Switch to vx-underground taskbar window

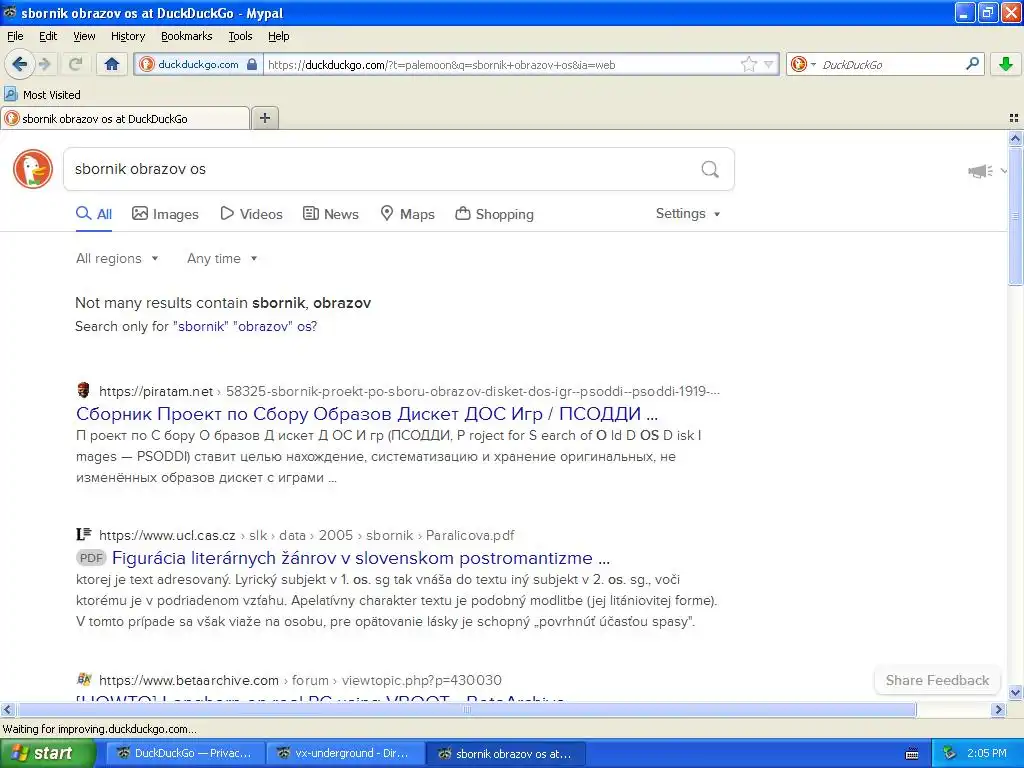[345, 753]
